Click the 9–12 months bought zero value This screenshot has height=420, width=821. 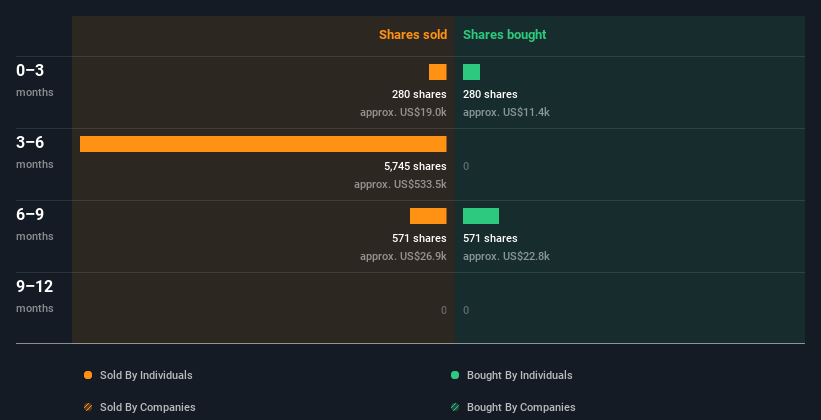coord(466,311)
